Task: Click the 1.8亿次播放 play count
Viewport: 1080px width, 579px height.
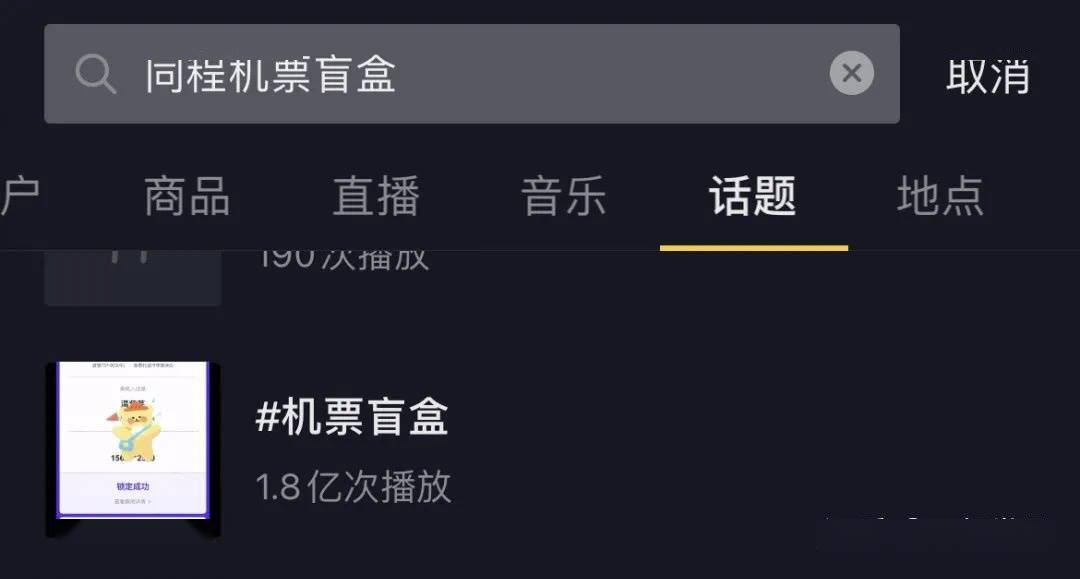Action: point(353,487)
